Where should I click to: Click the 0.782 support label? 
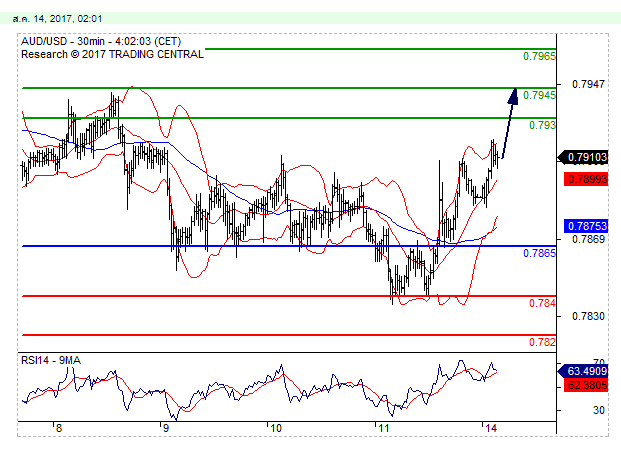(542, 342)
